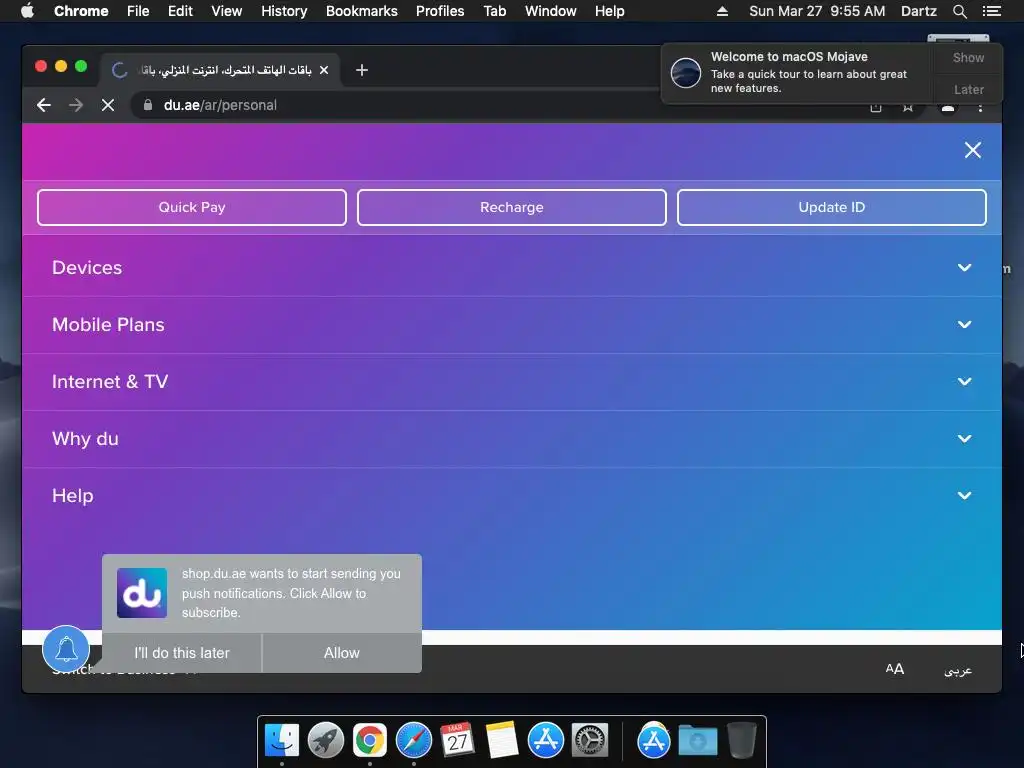This screenshot has height=768, width=1024.
Task: Stop loading the page
Action: pyautogui.click(x=108, y=105)
